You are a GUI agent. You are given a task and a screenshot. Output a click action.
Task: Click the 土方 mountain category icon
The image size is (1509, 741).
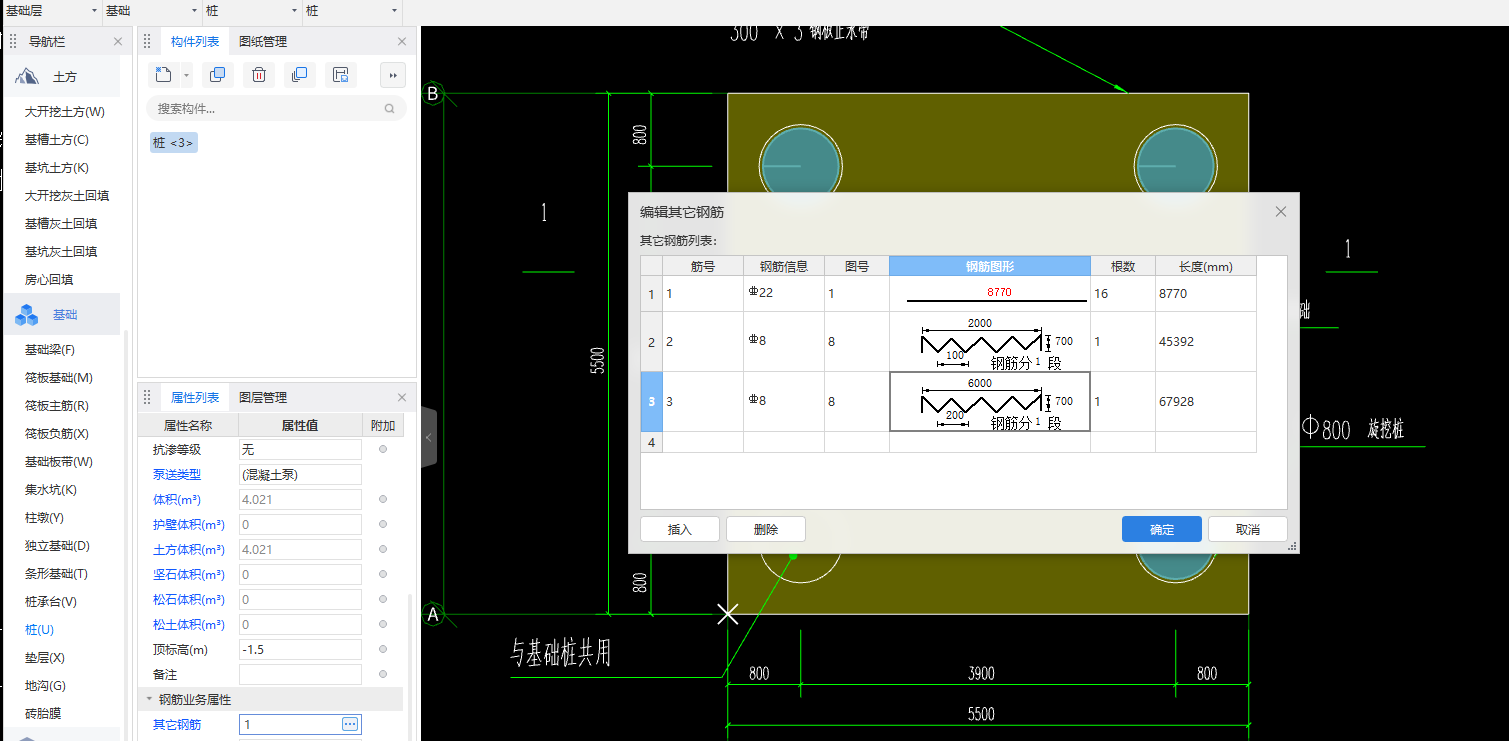pyautogui.click(x=27, y=76)
